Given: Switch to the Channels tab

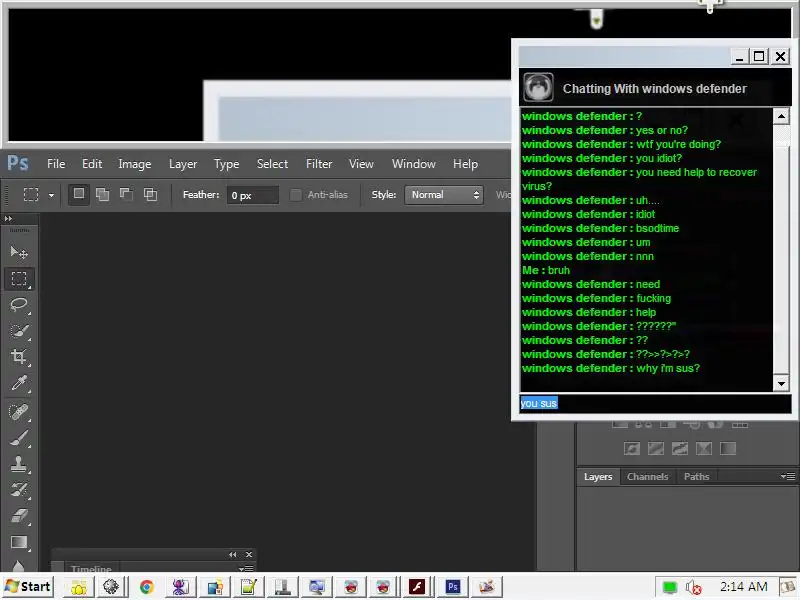Looking at the screenshot, I should click(x=647, y=477).
